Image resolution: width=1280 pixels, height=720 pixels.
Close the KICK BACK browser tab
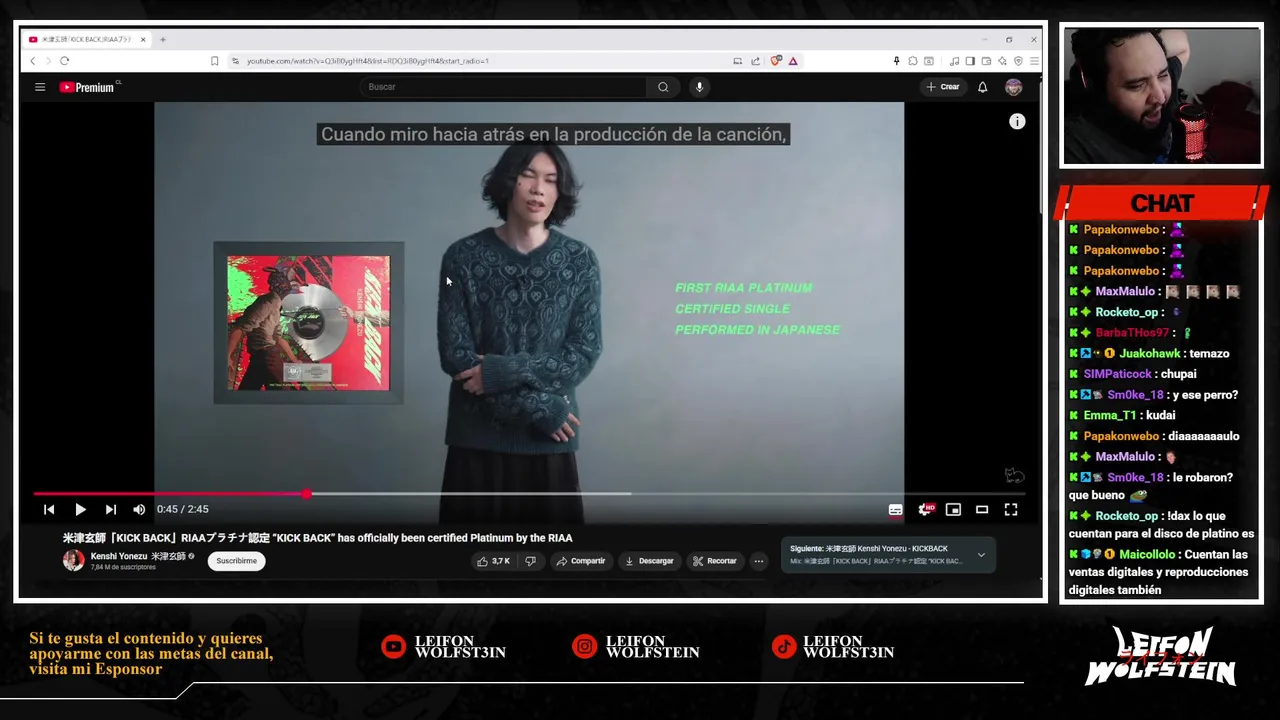[x=143, y=40]
